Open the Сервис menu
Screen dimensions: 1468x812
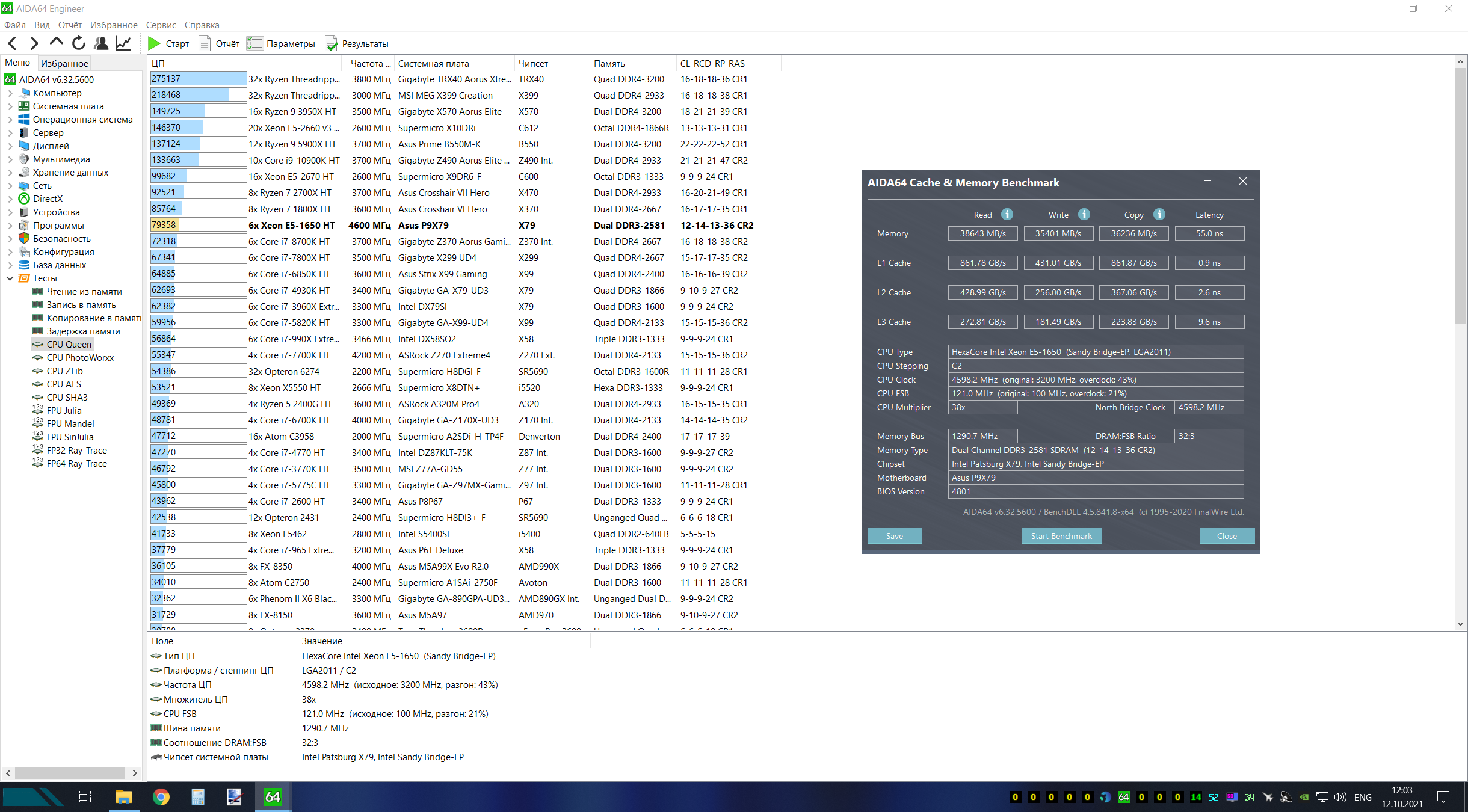click(x=161, y=25)
